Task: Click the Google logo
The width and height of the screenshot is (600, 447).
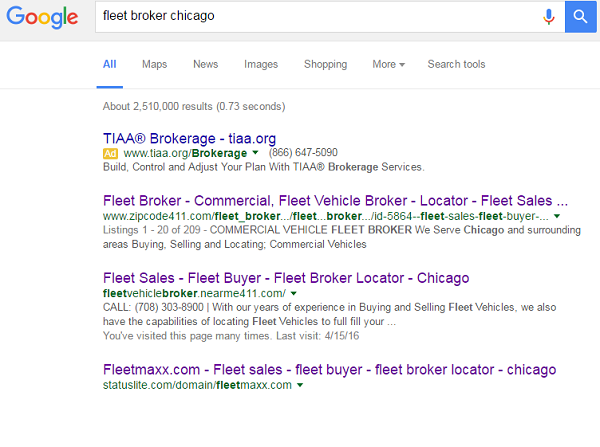Action: [x=44, y=17]
